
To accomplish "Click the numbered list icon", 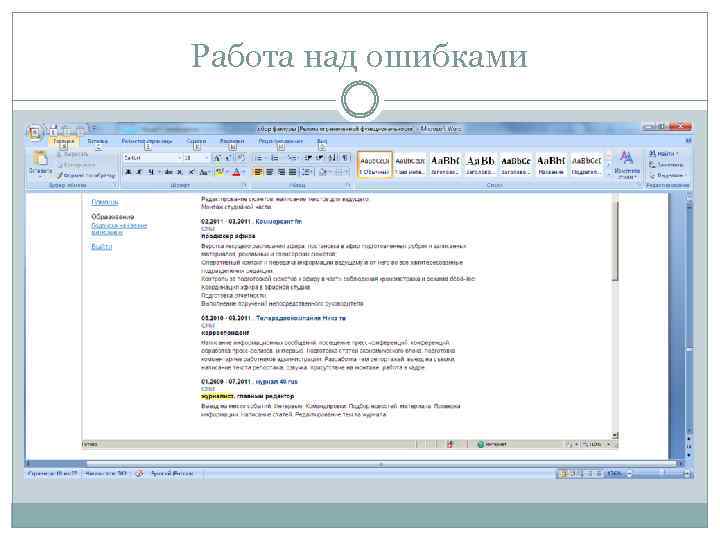I will 275,158.
